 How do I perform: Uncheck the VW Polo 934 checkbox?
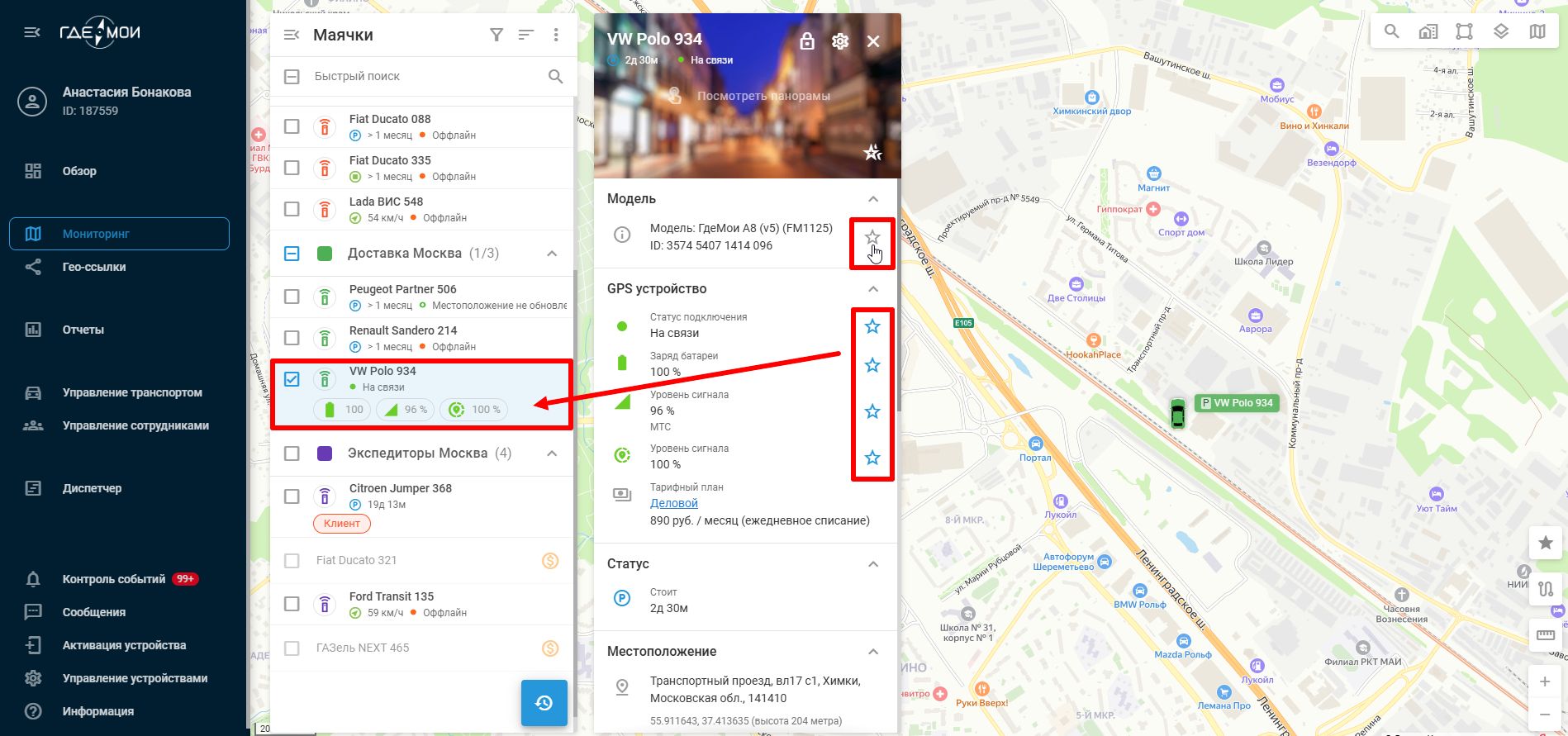(x=292, y=379)
